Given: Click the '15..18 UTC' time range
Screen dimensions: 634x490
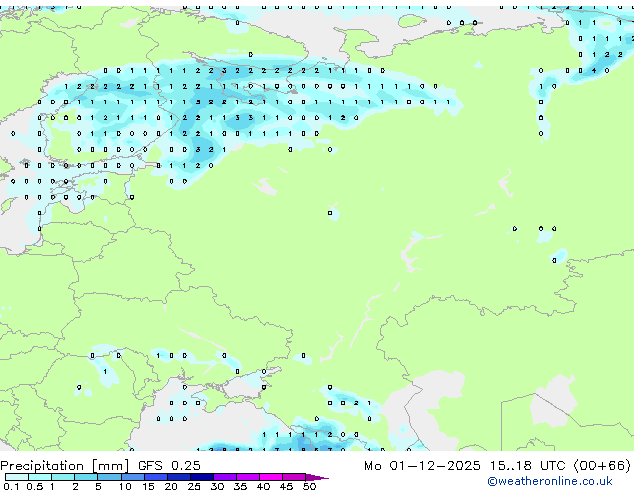Looking at the screenshot, I should (x=528, y=466).
